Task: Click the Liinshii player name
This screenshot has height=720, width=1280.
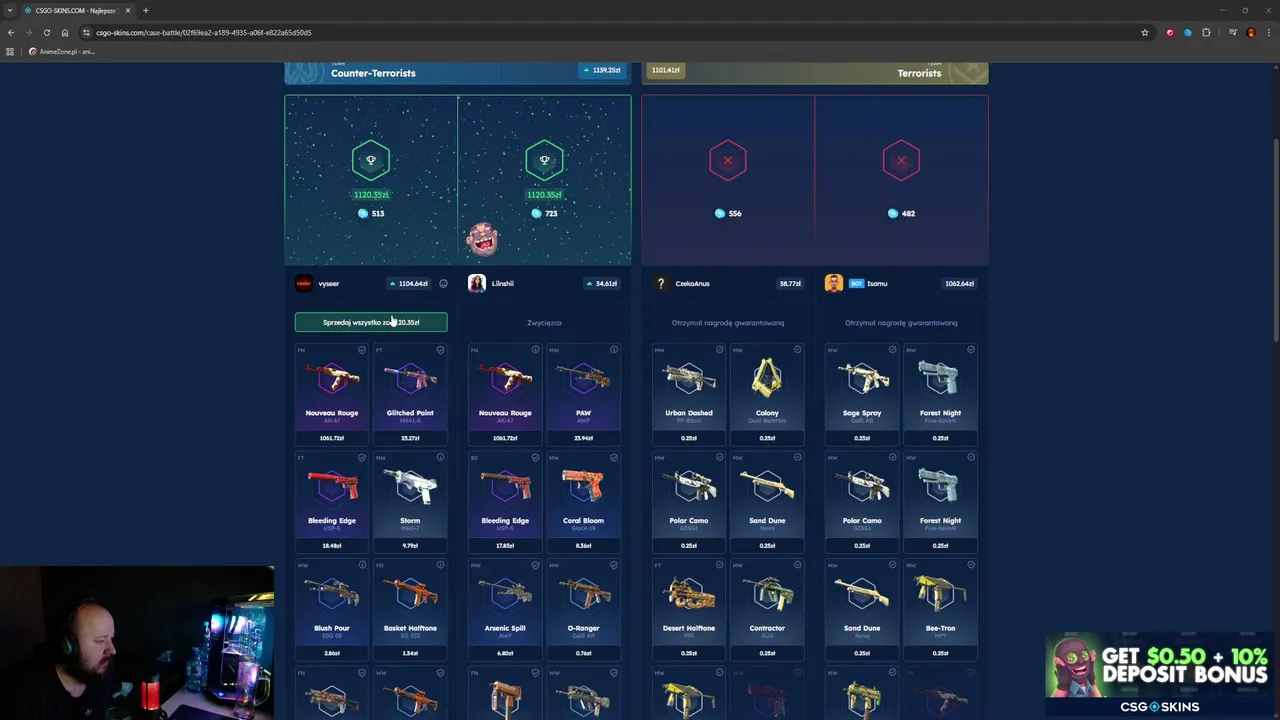Action: click(x=502, y=283)
